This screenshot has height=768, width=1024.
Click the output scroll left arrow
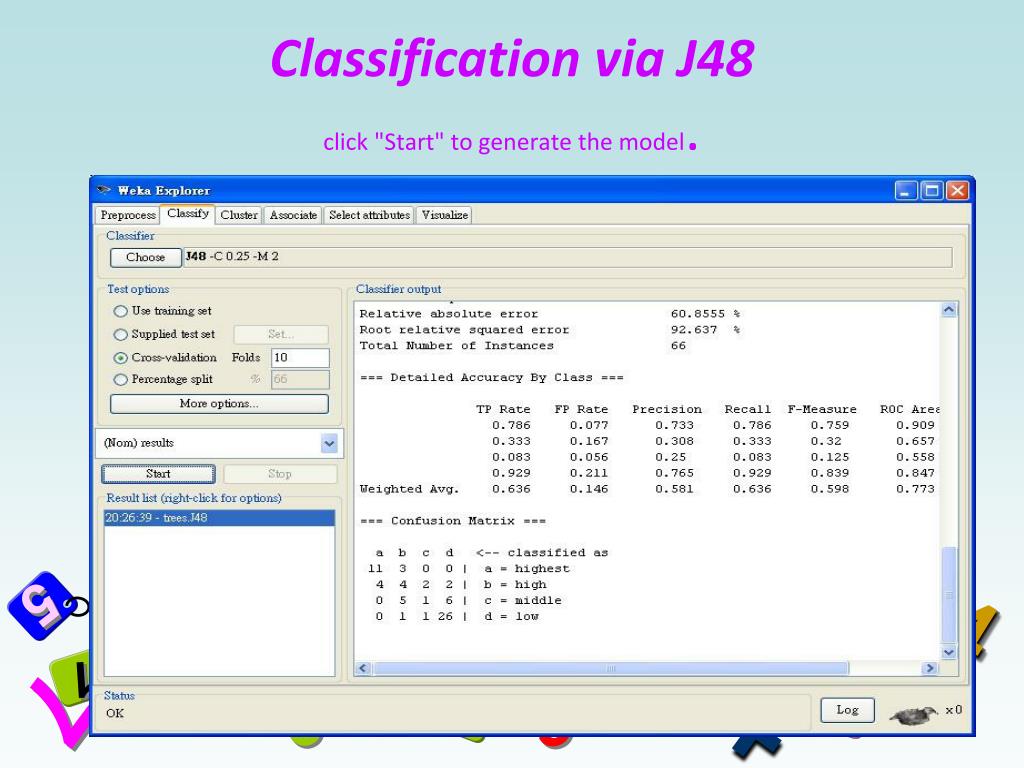(364, 668)
